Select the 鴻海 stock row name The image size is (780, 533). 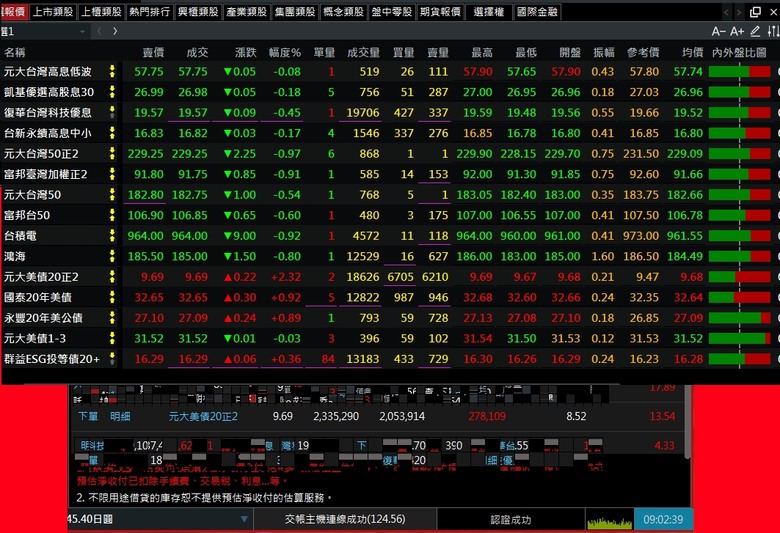click(15, 256)
